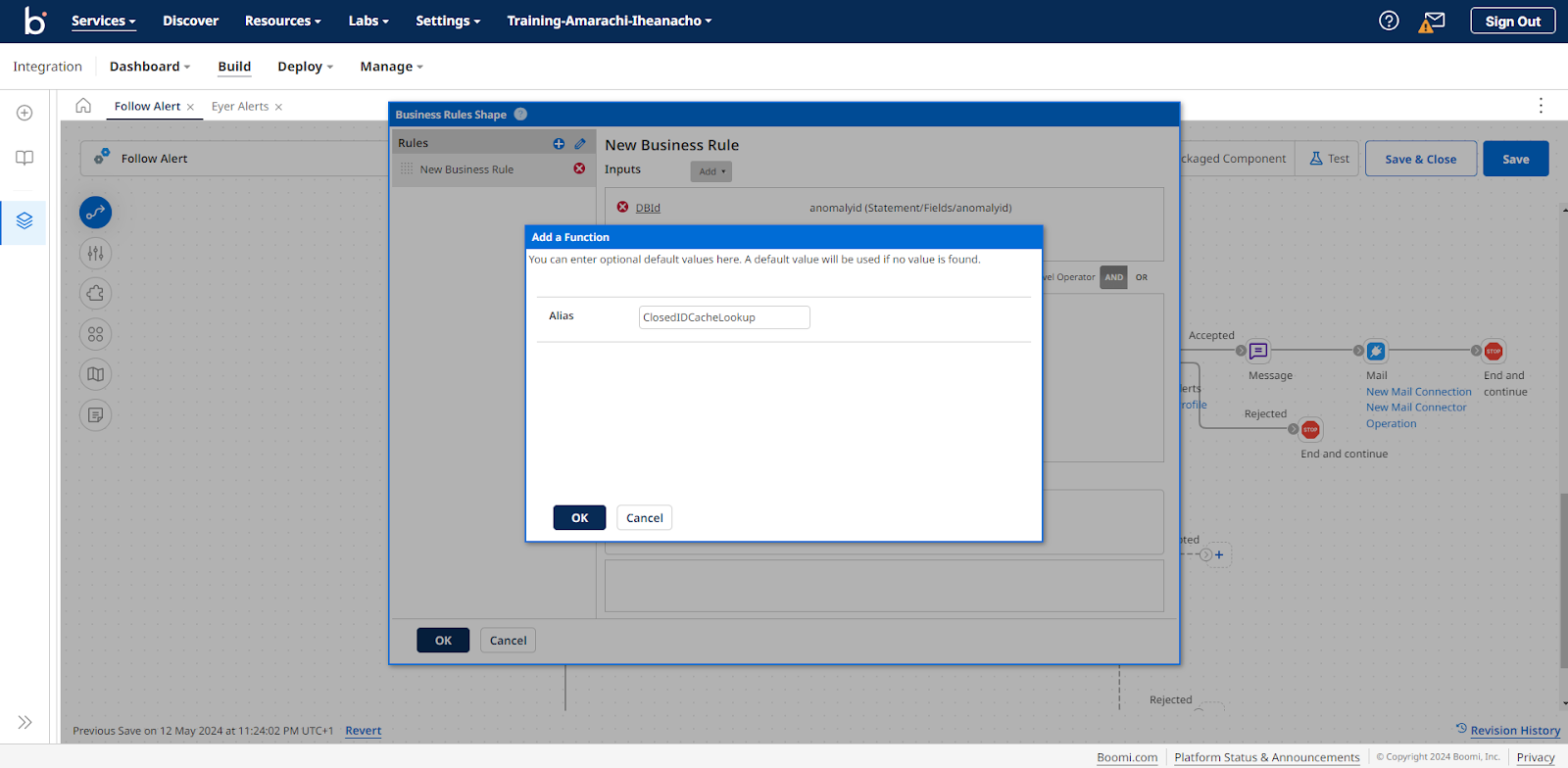This screenshot has width=1568, height=768.
Task: Click the create new component plus icon
Action: click(x=24, y=113)
